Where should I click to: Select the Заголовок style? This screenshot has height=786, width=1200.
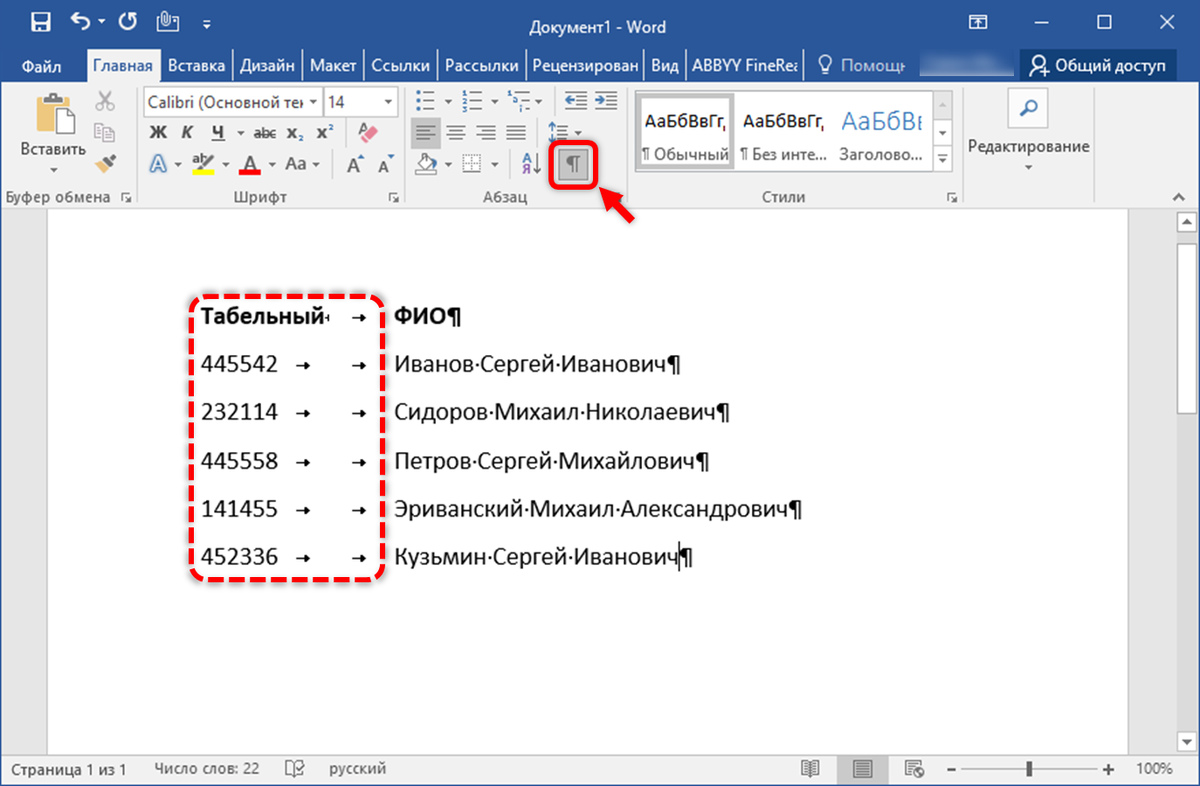(881, 131)
